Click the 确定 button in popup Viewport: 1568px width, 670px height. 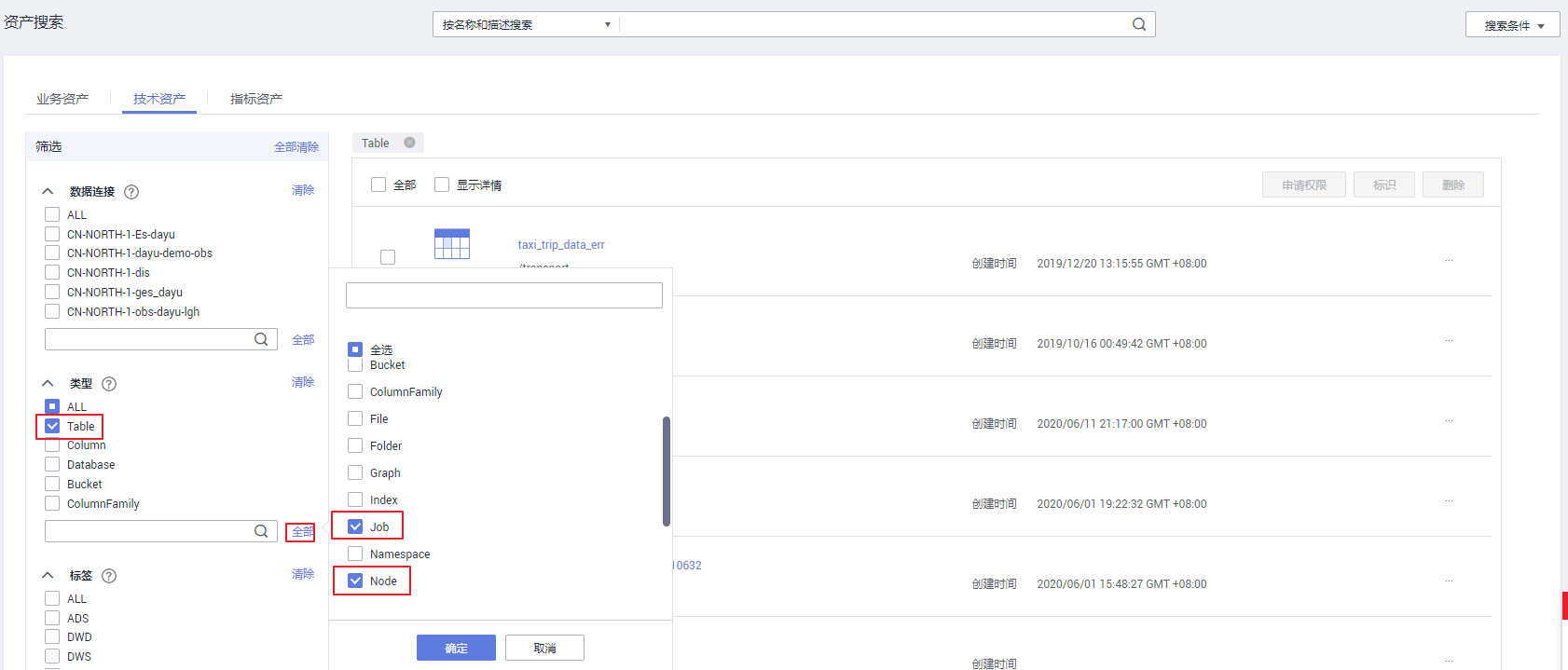point(456,648)
